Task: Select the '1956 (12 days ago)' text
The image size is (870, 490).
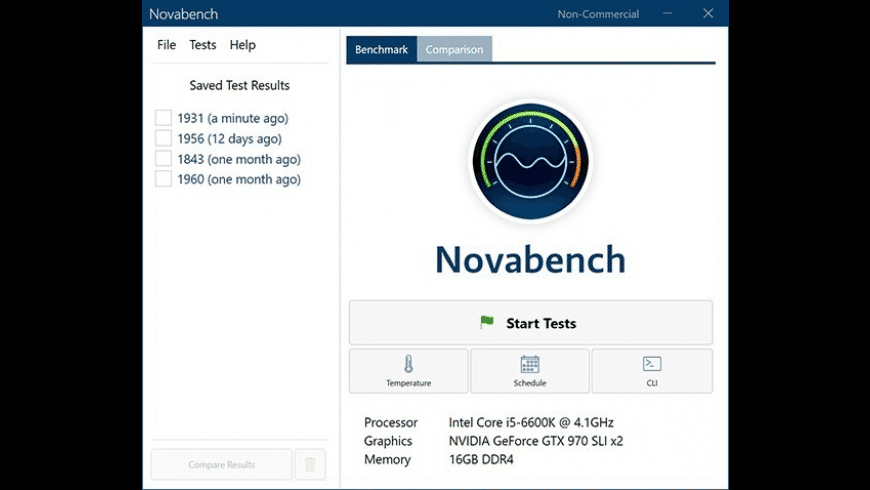Action: click(x=230, y=139)
